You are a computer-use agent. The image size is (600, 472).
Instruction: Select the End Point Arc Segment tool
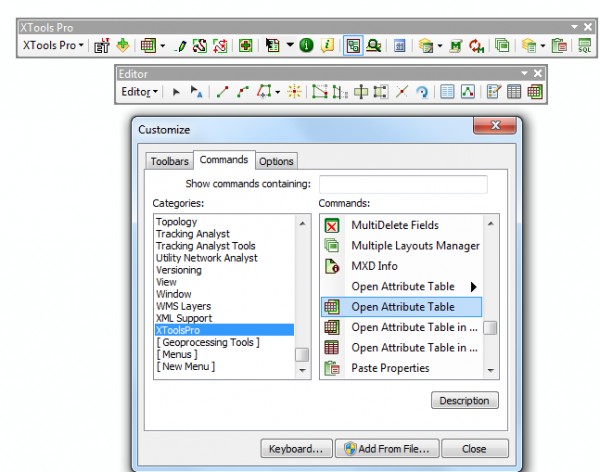coord(243,92)
